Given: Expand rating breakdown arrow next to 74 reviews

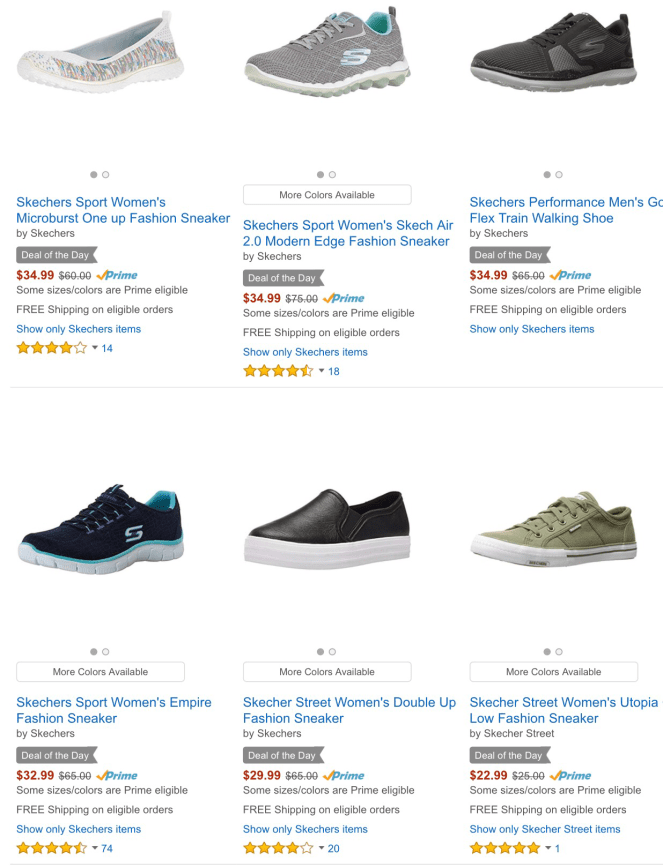Looking at the screenshot, I should (95, 848).
